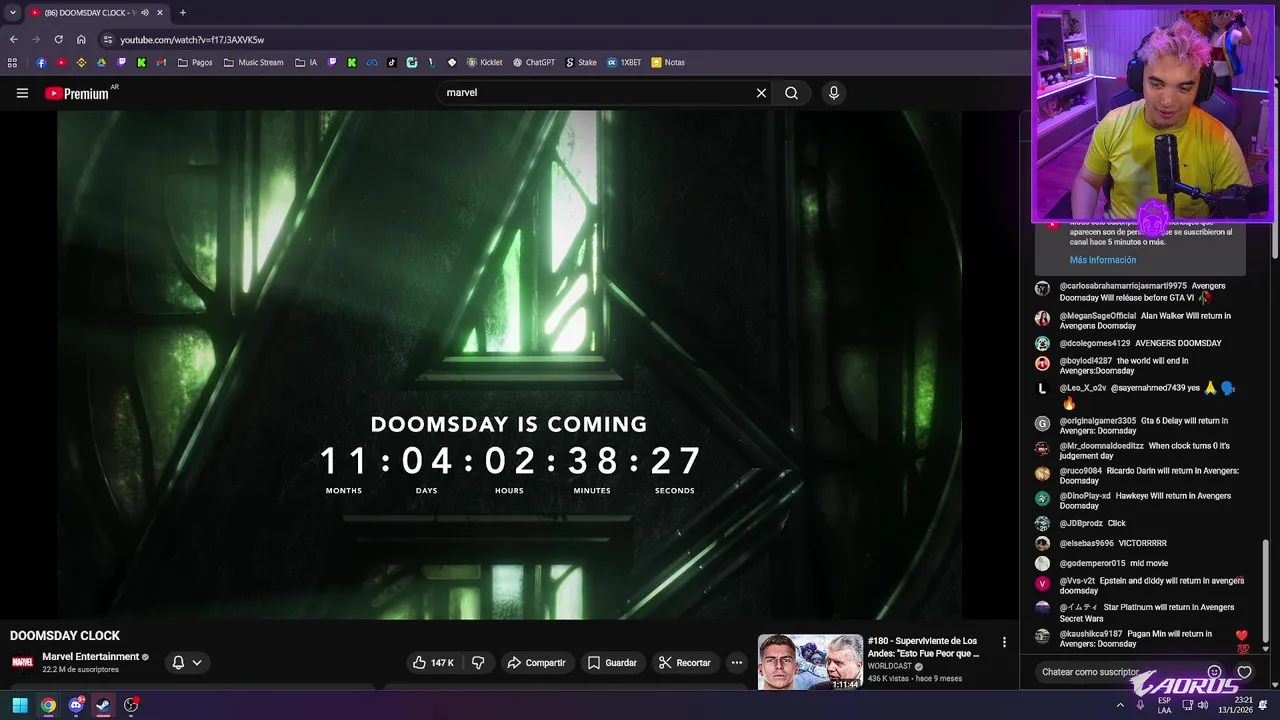1280x720 pixels.
Task: View site information icon in address bar
Action: tap(108, 39)
